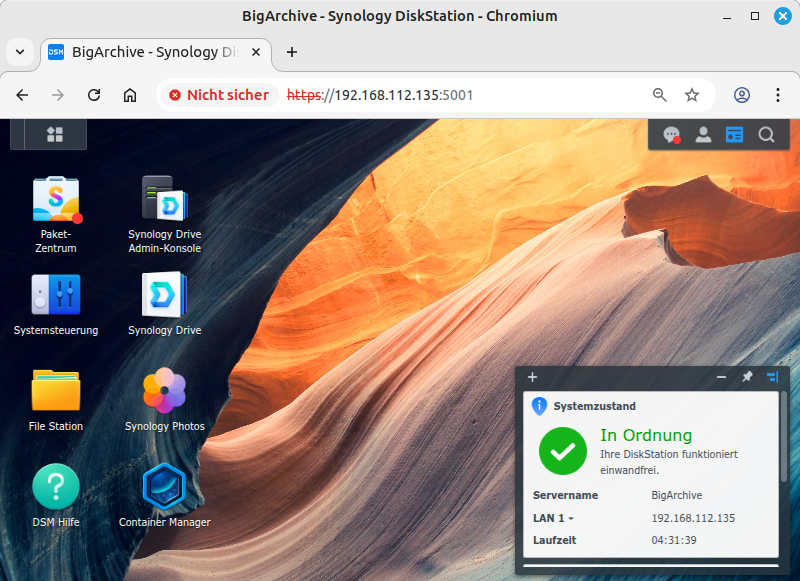
Task: Open Paket-Zentrum from the desktop
Action: 56,200
